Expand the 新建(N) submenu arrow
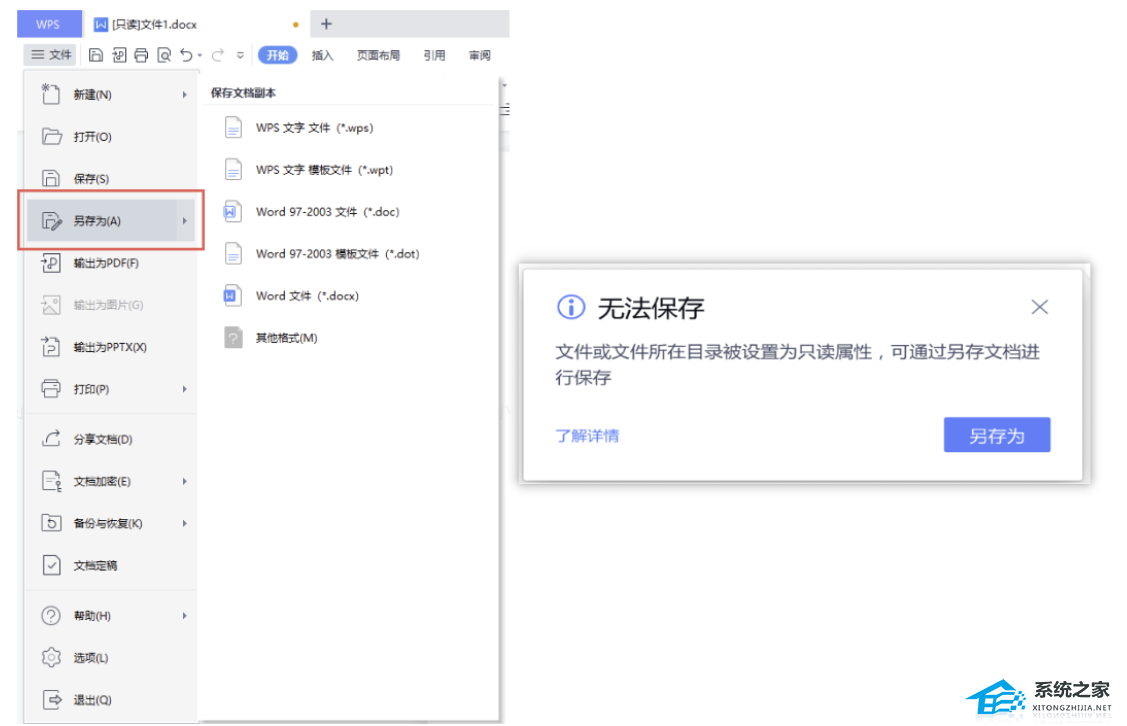Viewport: 1127px width, 726px height. [x=185, y=94]
